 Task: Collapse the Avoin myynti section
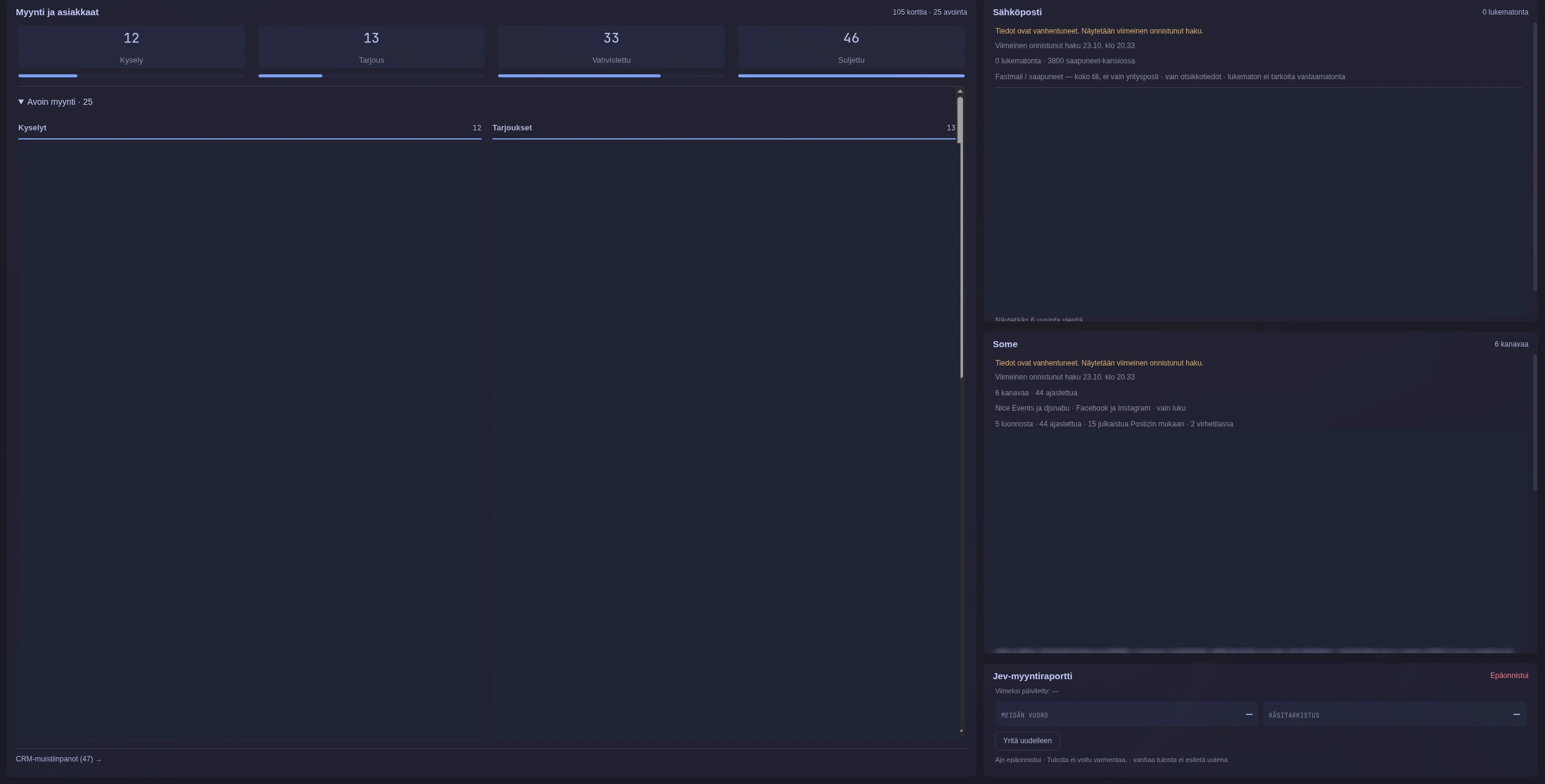[55, 102]
